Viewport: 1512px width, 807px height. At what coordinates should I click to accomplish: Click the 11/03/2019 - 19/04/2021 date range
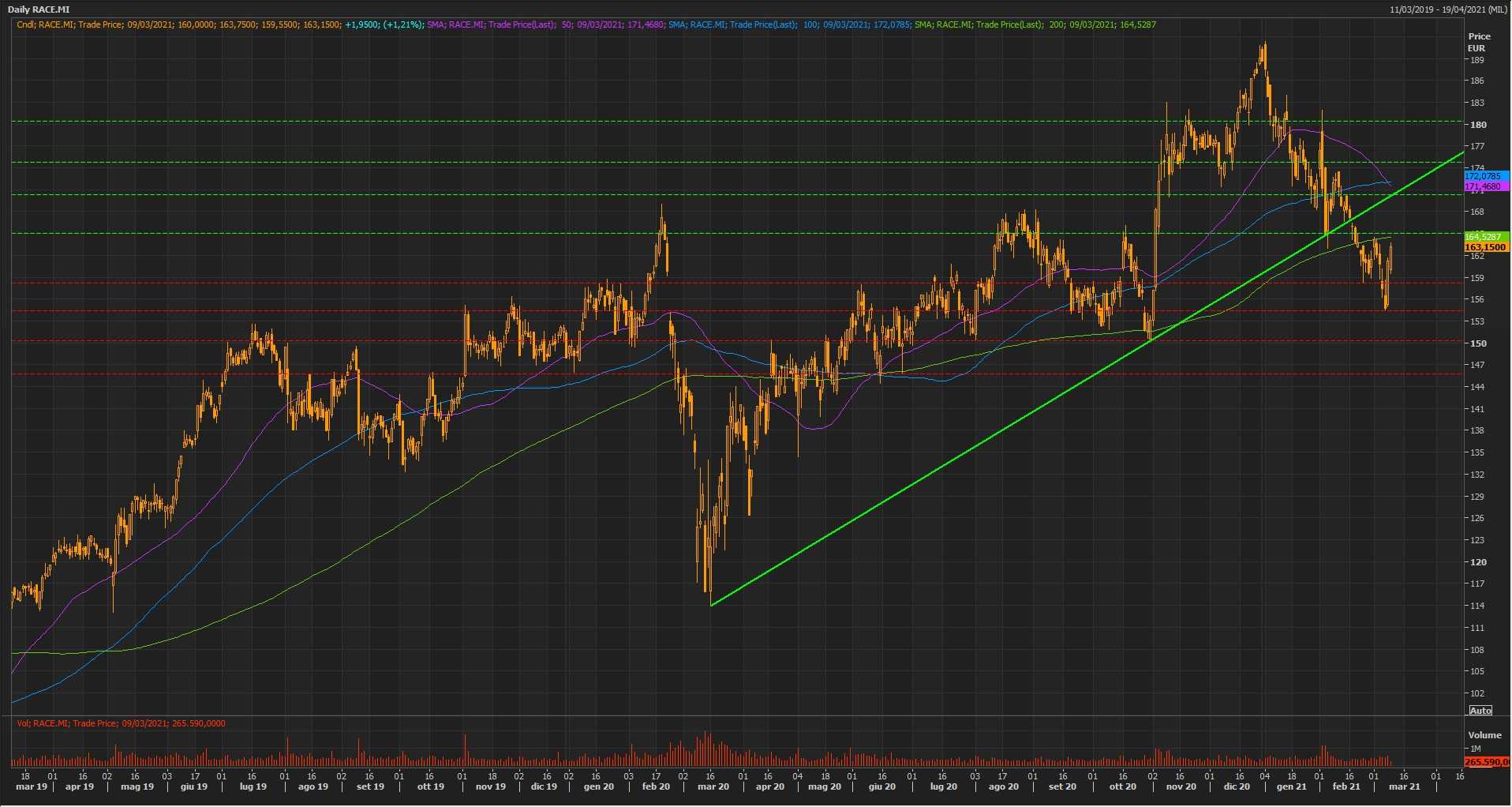click(x=1449, y=9)
